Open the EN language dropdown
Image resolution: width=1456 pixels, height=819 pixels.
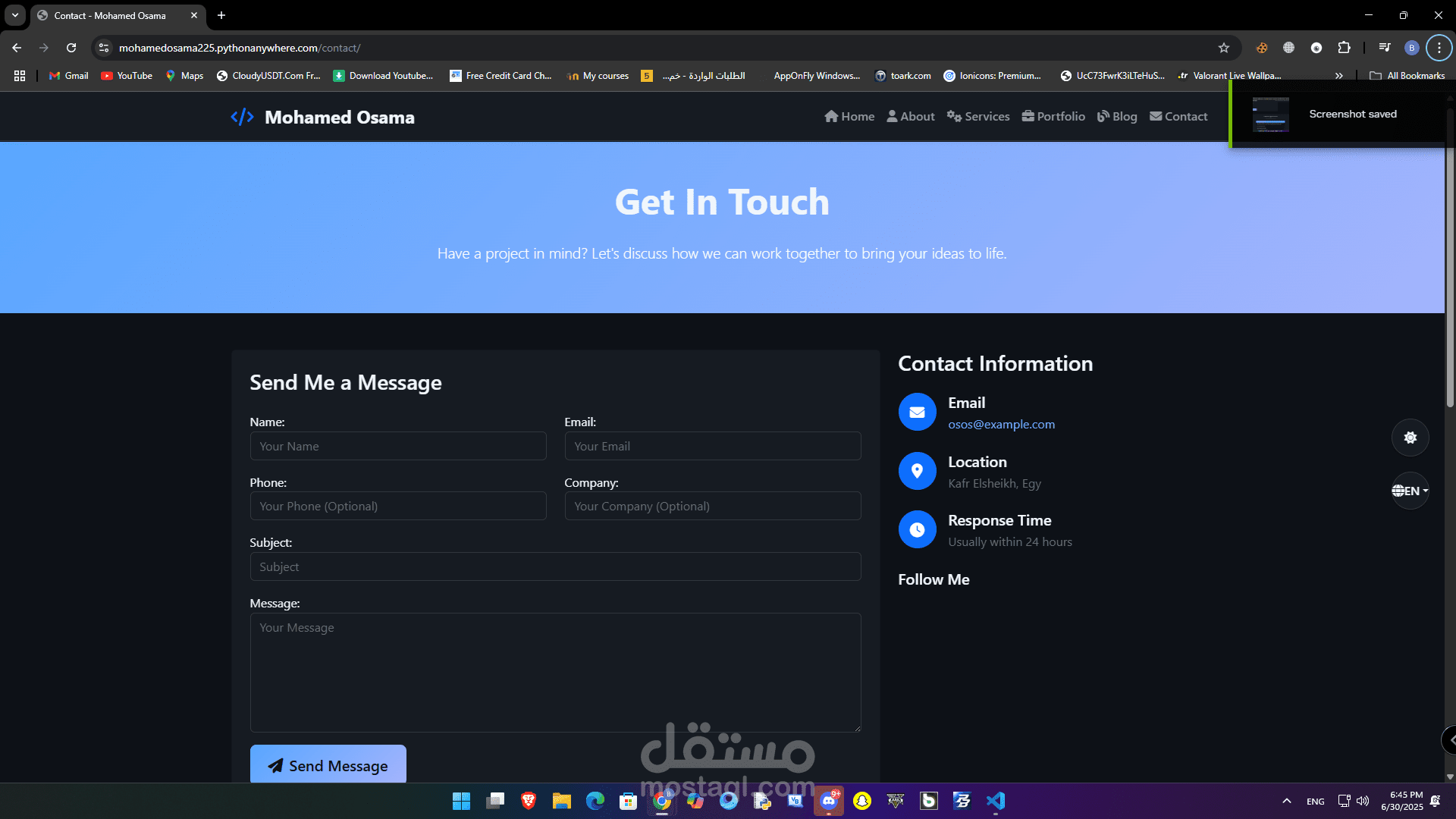pos(1410,491)
